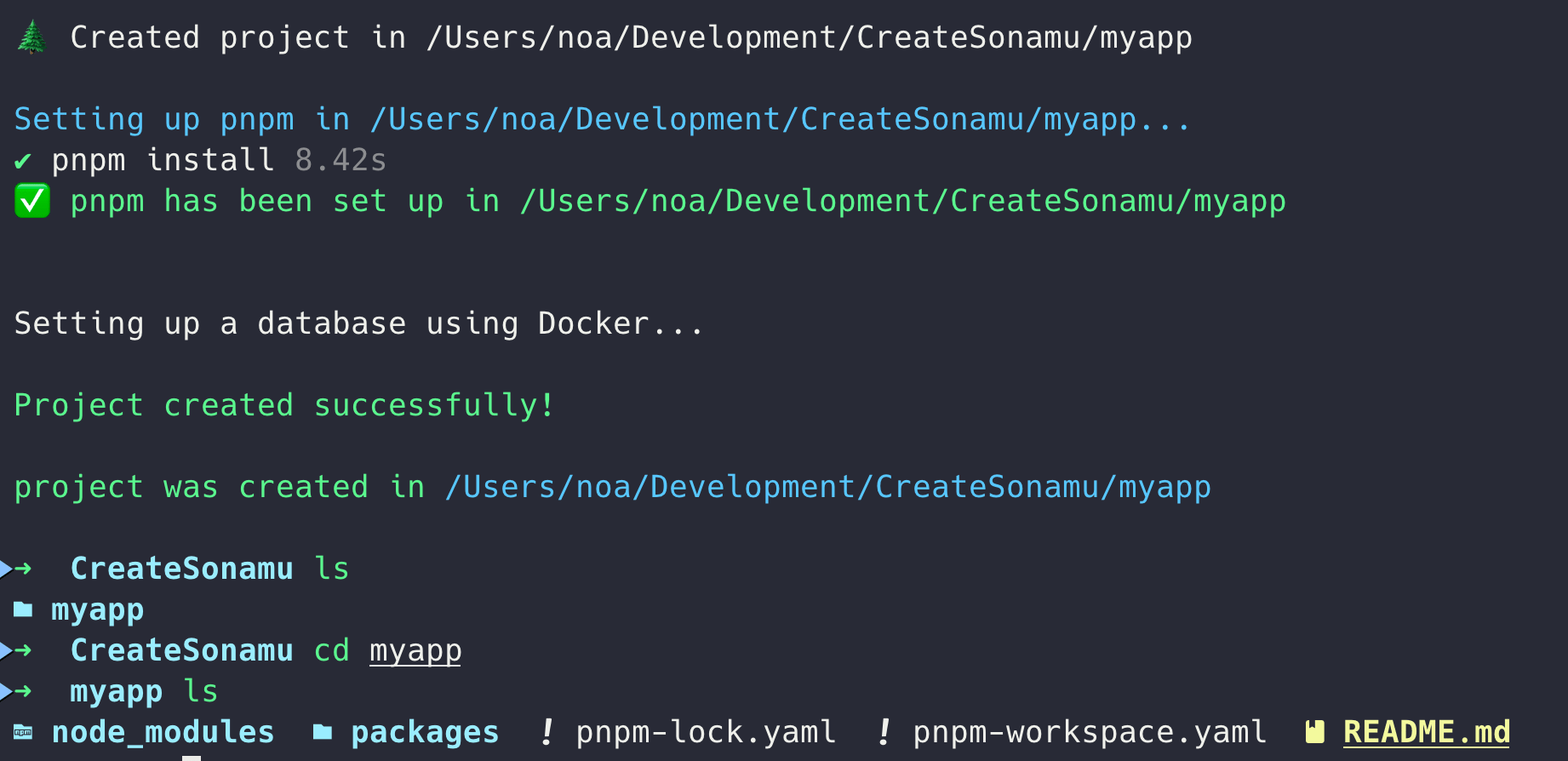Click the exclamation icon beside pnpm-workspace.yaml
The height and width of the screenshot is (761, 1568).
pyautogui.click(x=884, y=732)
